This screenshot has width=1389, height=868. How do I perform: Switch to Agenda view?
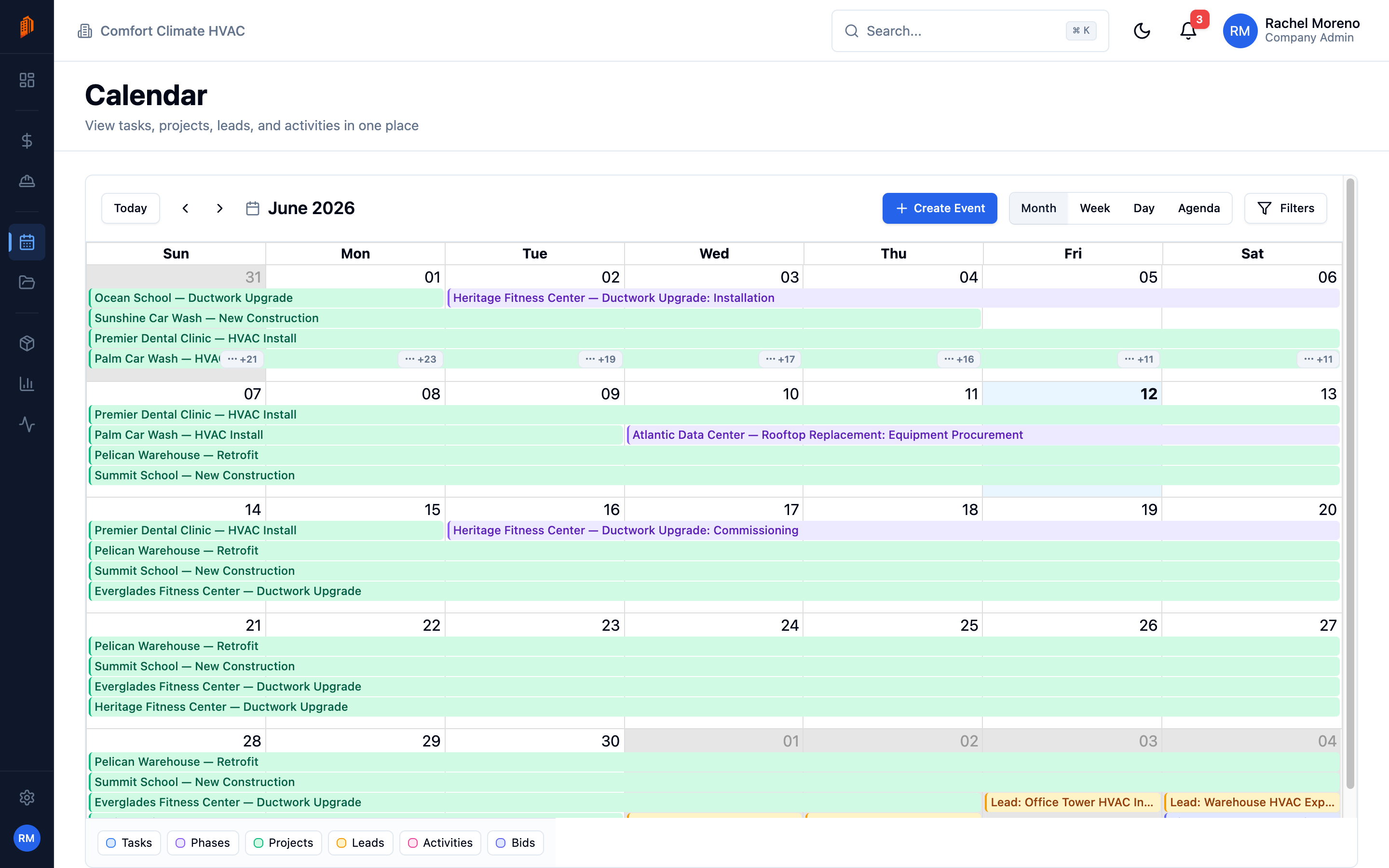pos(1198,208)
